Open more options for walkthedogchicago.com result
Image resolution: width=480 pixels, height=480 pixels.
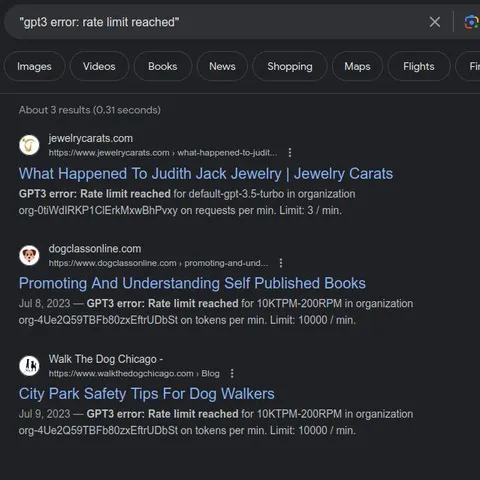pyautogui.click(x=232, y=373)
